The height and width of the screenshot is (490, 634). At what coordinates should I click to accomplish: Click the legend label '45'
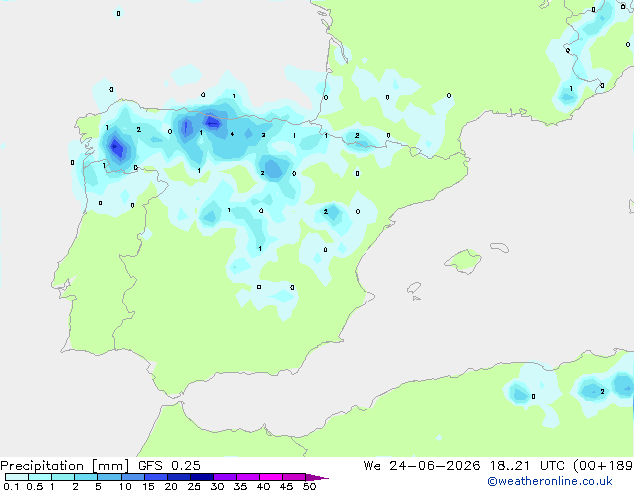pos(286,486)
